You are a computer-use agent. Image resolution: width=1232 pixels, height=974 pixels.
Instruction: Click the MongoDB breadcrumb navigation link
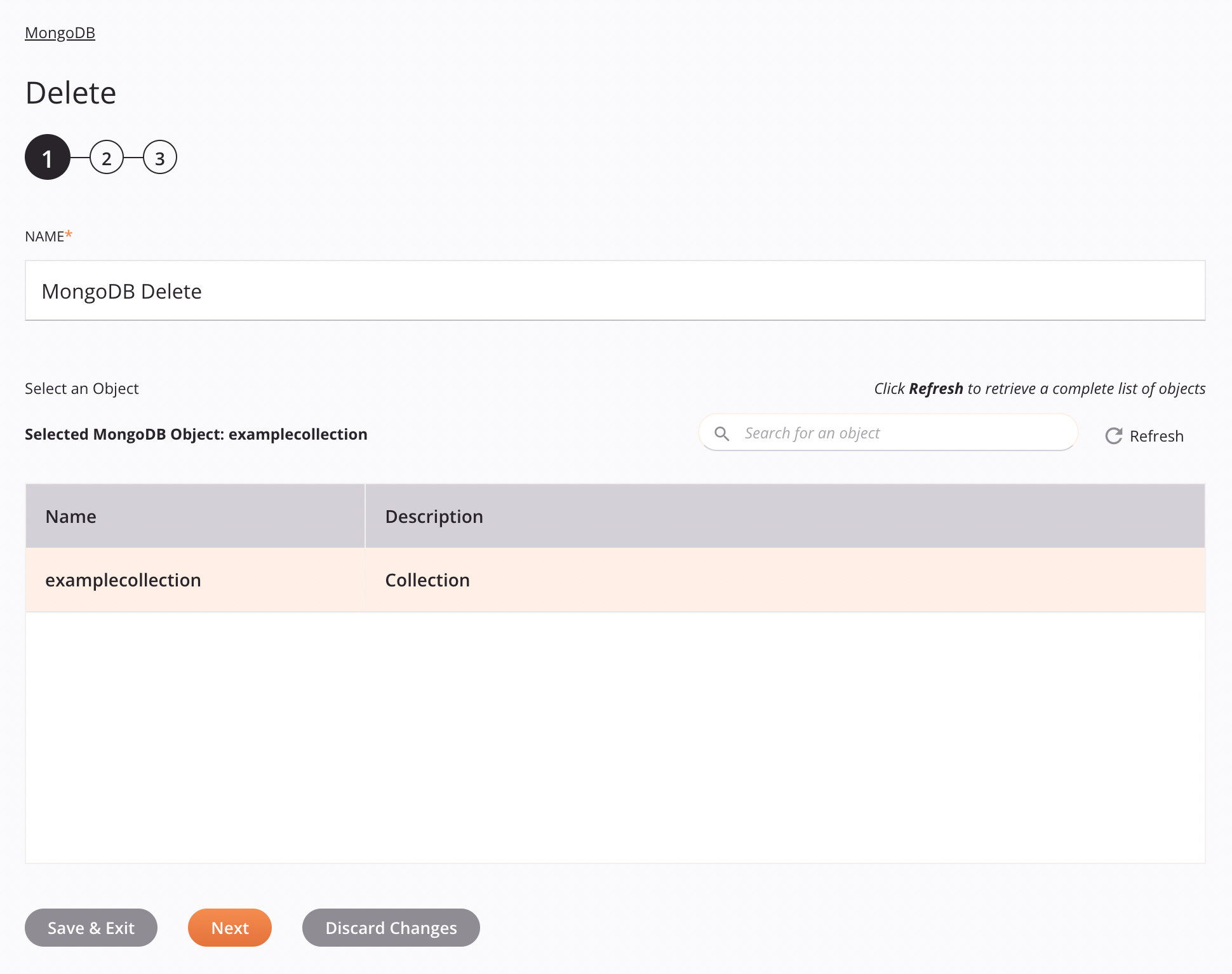pyautogui.click(x=60, y=32)
